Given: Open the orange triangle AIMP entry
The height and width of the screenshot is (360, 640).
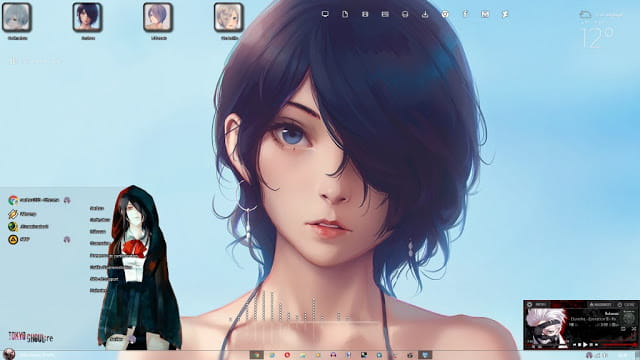Looking at the screenshot, I should point(13,239).
